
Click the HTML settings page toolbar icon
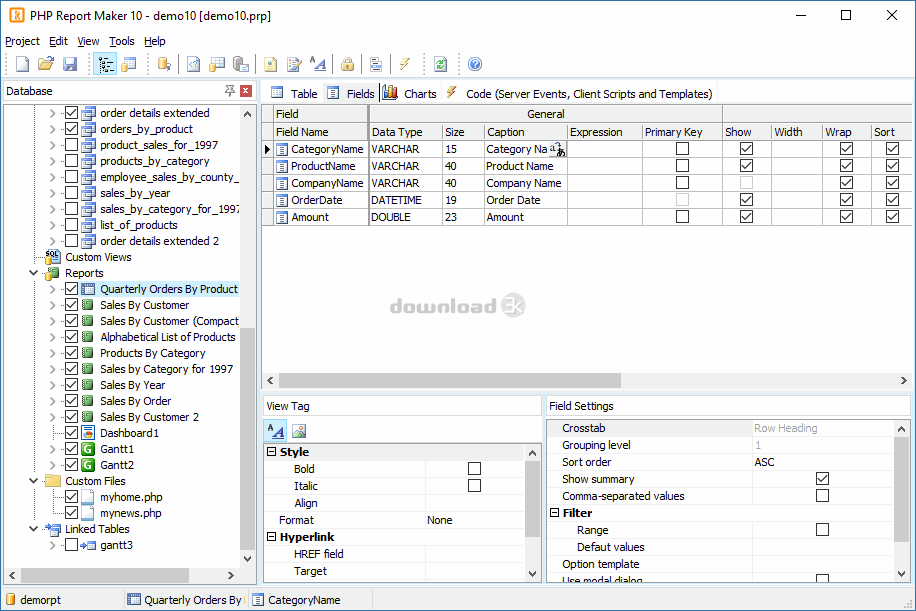(x=270, y=64)
